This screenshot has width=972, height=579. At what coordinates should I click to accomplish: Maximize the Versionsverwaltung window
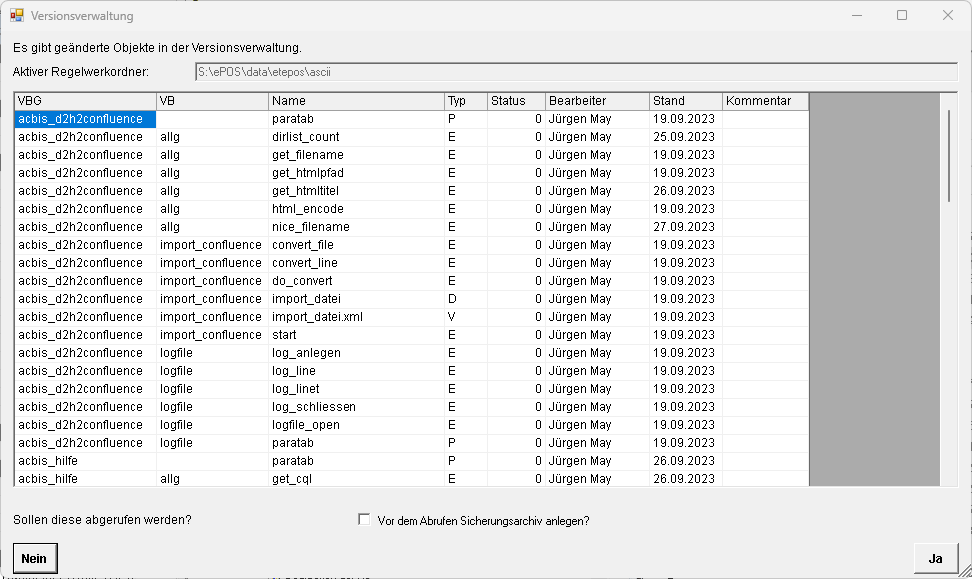902,16
